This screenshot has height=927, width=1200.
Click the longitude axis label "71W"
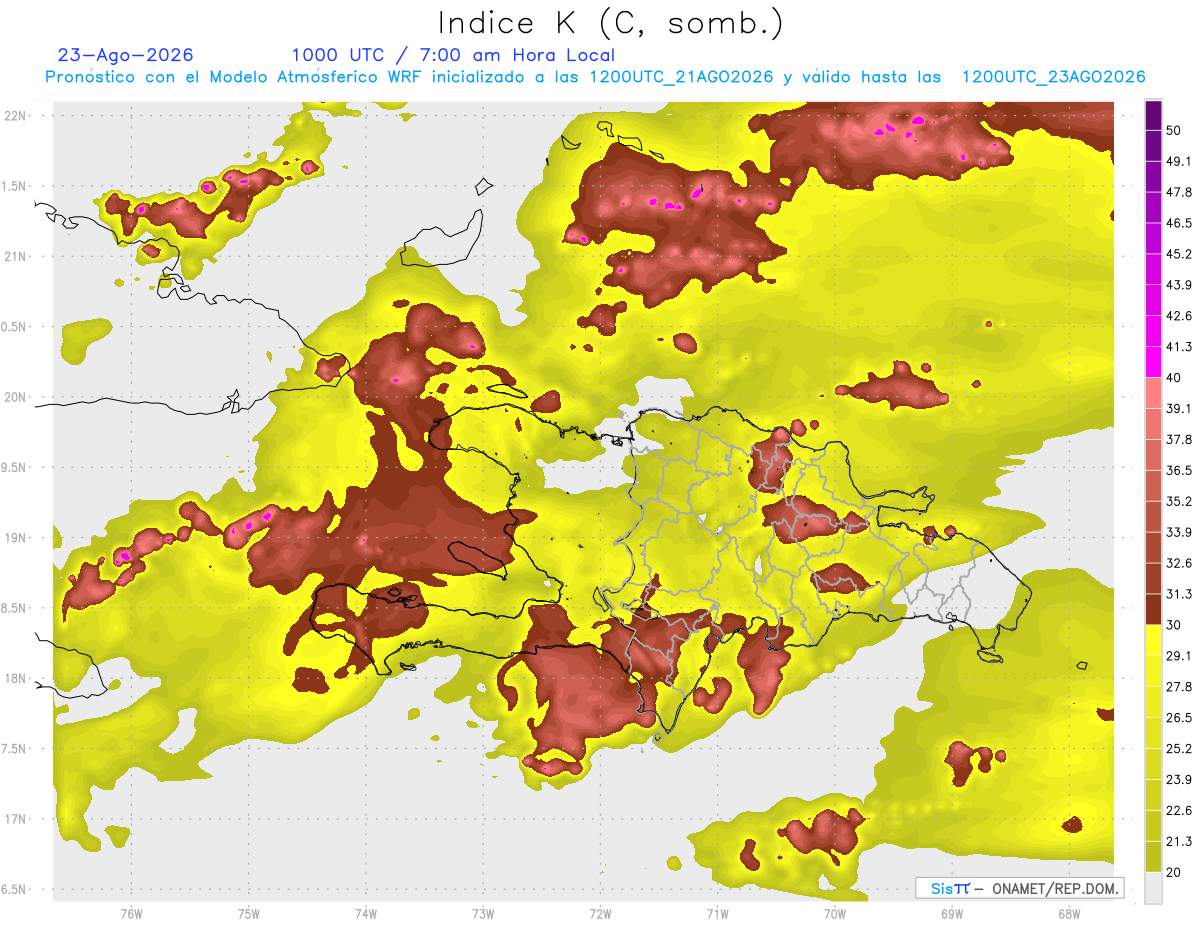pyautogui.click(x=717, y=913)
